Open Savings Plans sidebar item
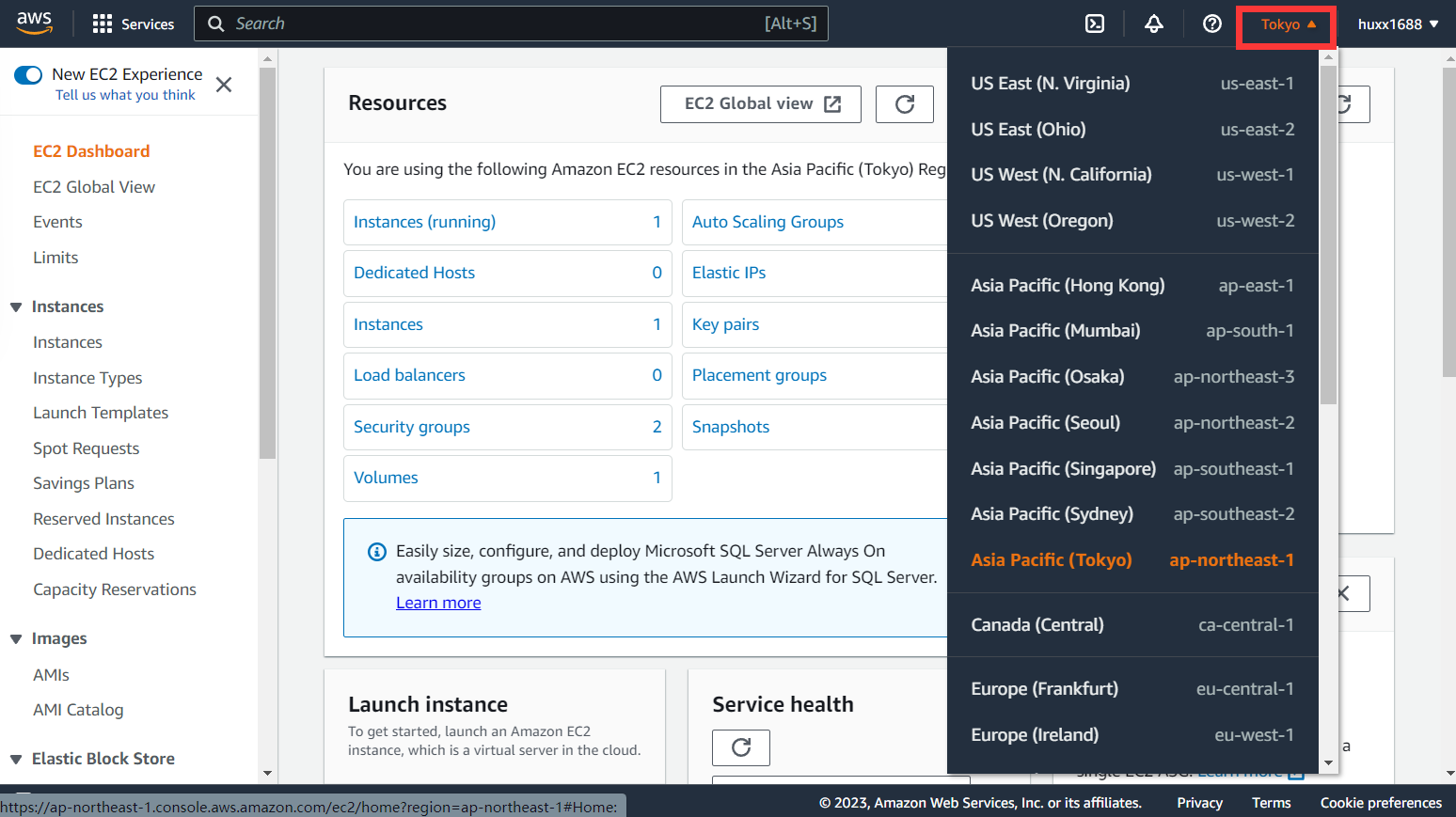This screenshot has width=1456, height=817. click(x=84, y=483)
